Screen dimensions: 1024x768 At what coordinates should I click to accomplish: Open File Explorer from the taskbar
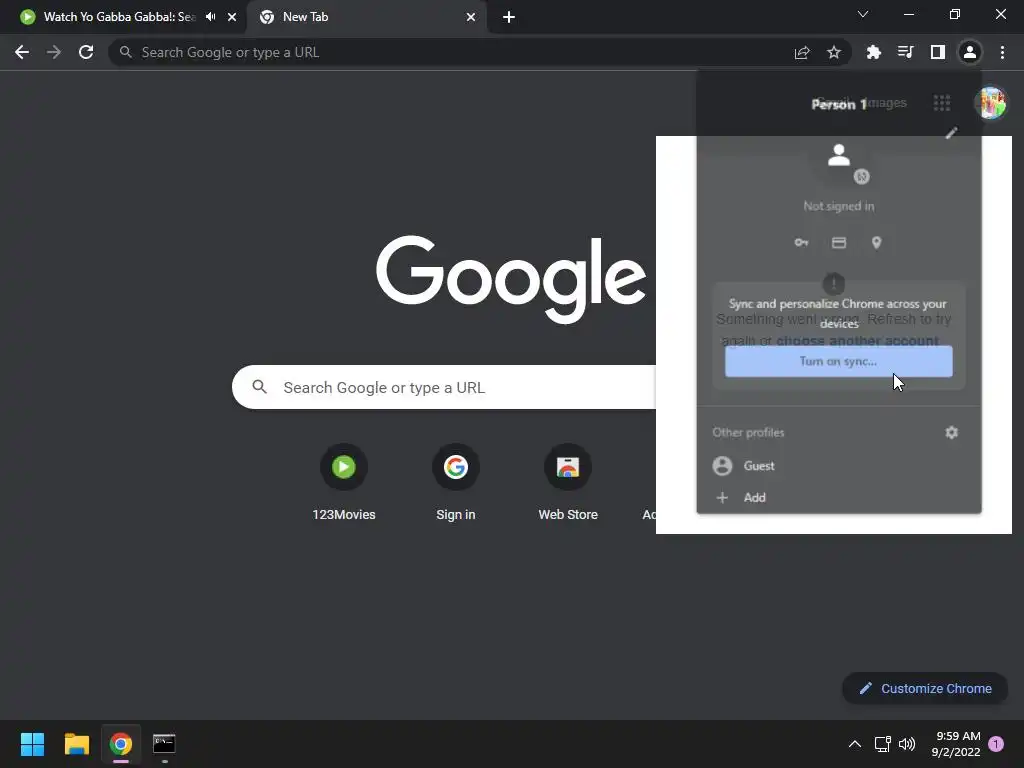(76, 744)
